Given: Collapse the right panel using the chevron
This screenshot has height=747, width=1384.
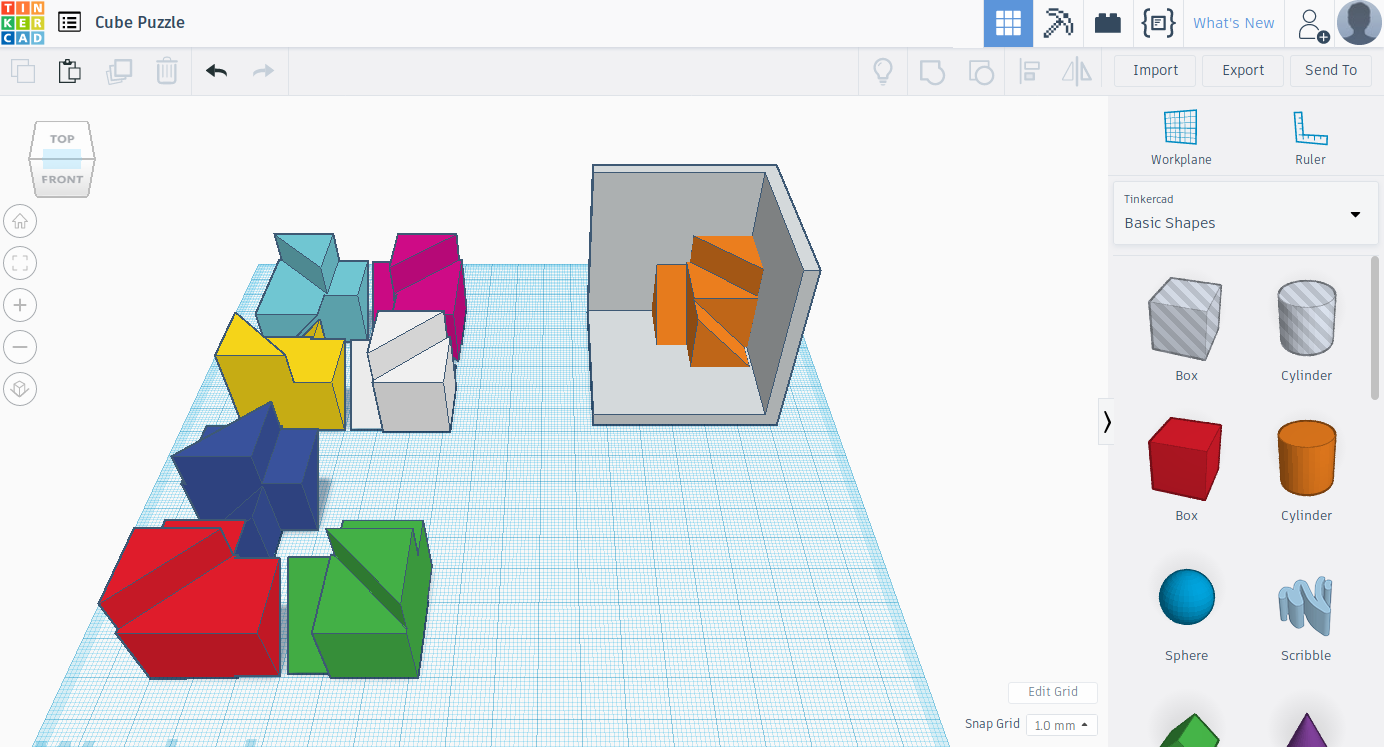Looking at the screenshot, I should [x=1106, y=421].
